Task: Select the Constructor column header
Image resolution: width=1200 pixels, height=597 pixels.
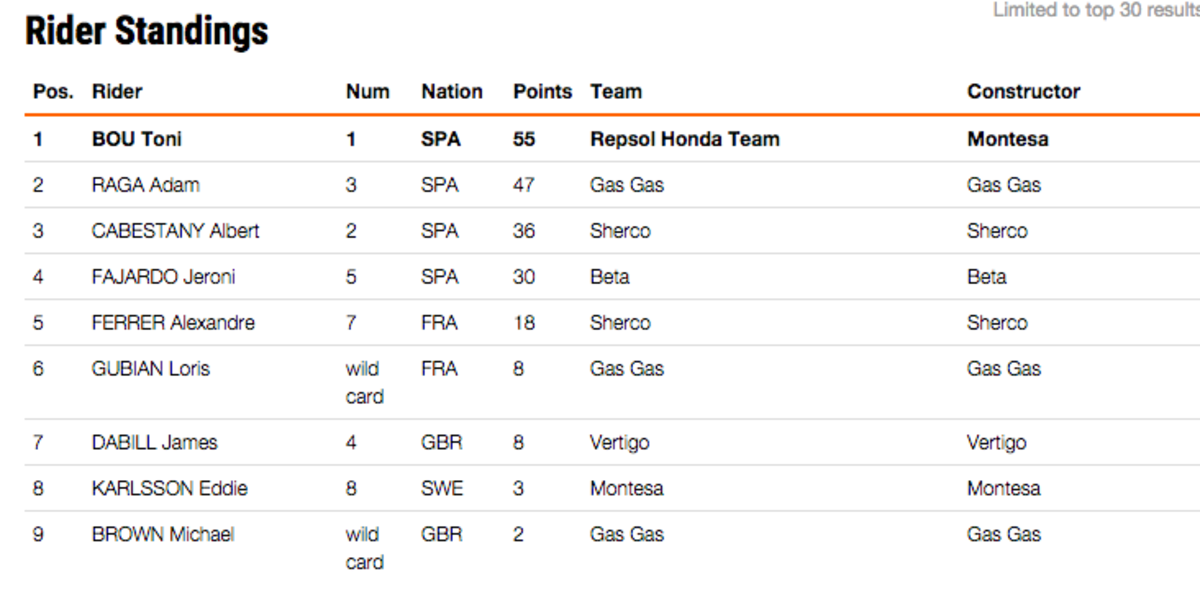Action: click(1024, 91)
